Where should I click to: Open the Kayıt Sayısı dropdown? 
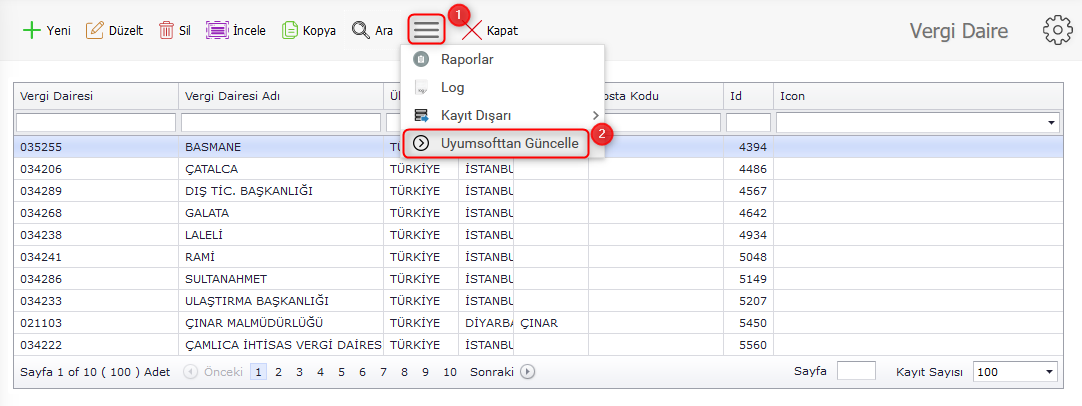coord(1049,372)
